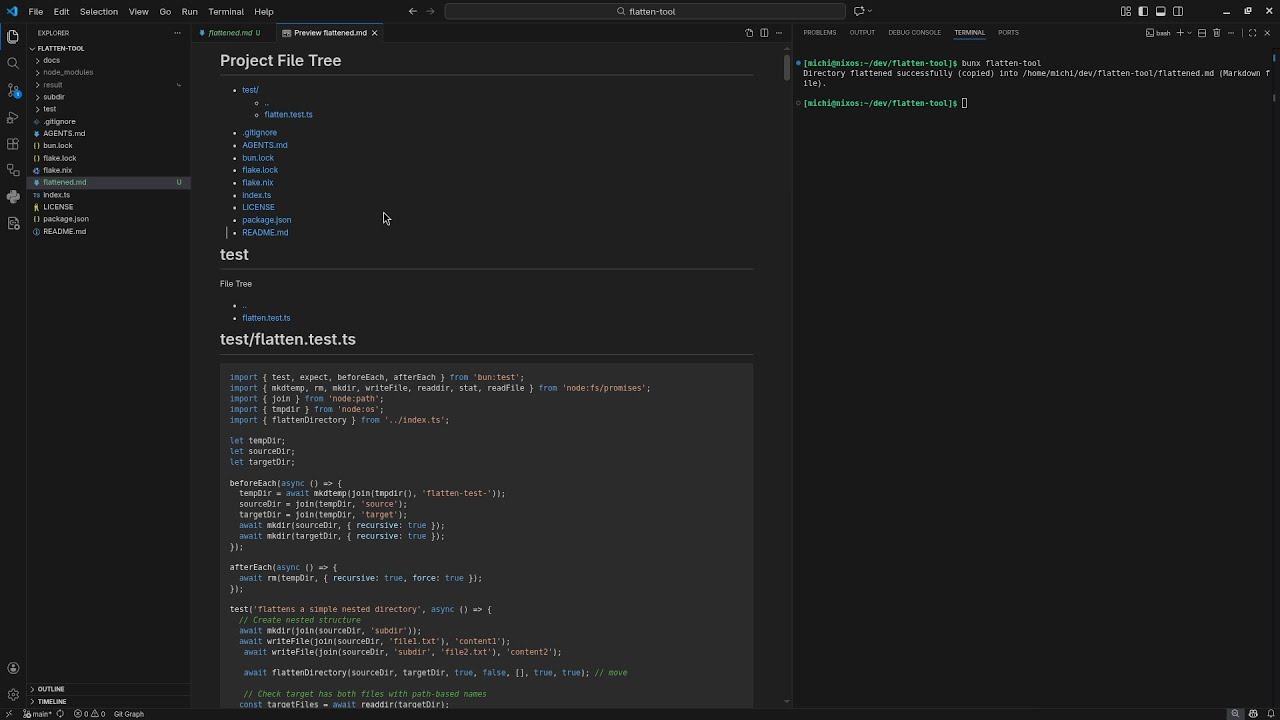1280x720 pixels.
Task: Open the Accounts icon in activity bar
Action: 13,668
